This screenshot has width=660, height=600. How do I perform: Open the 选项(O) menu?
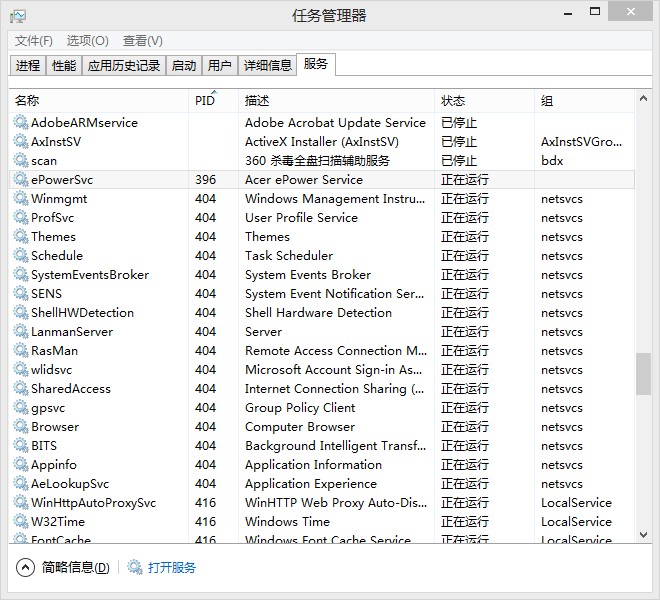(87, 41)
